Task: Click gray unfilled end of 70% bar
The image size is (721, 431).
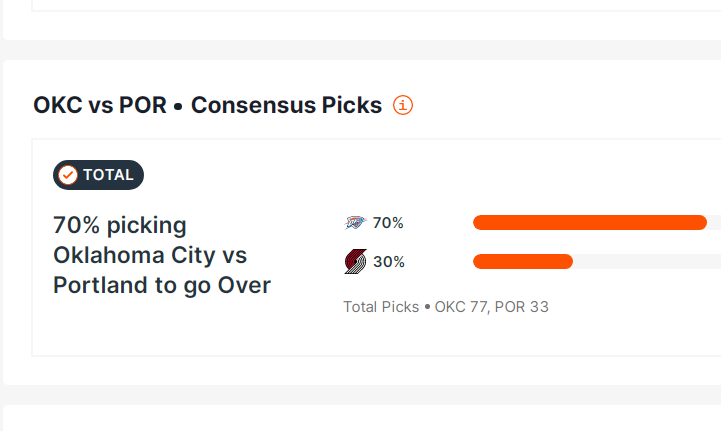Action: 714,223
